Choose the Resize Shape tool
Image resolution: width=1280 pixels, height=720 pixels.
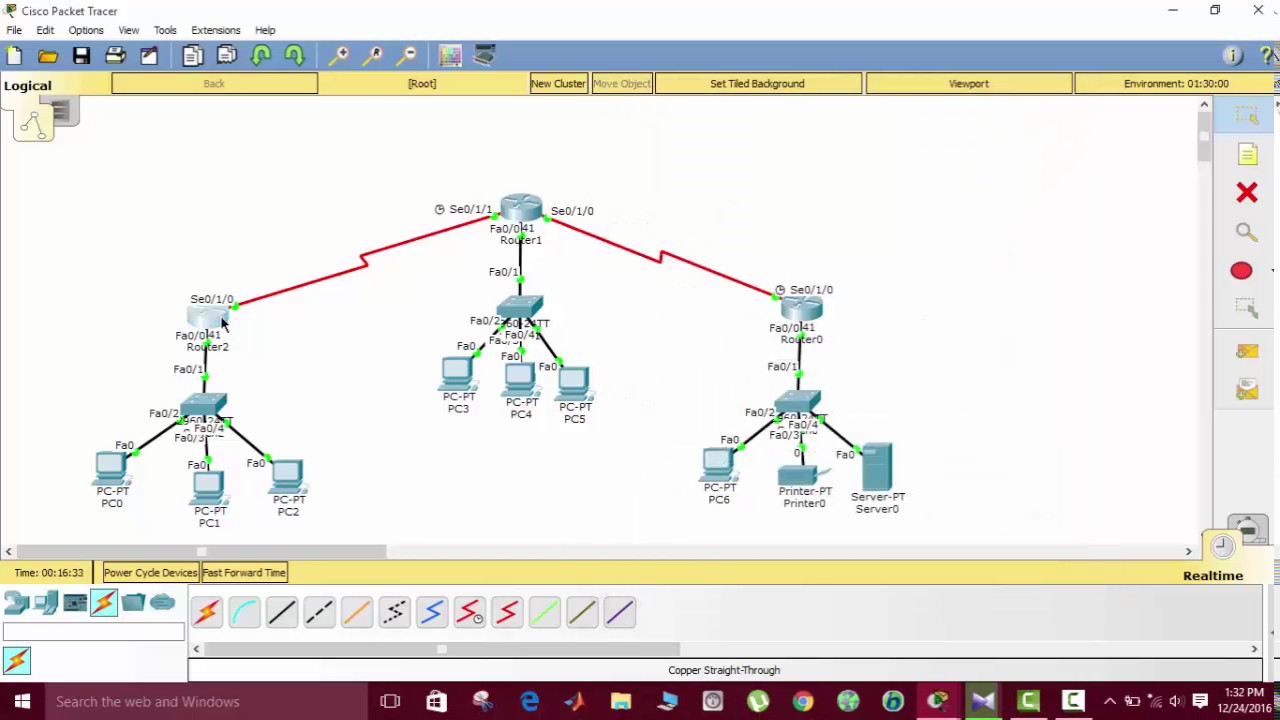tap(1246, 310)
